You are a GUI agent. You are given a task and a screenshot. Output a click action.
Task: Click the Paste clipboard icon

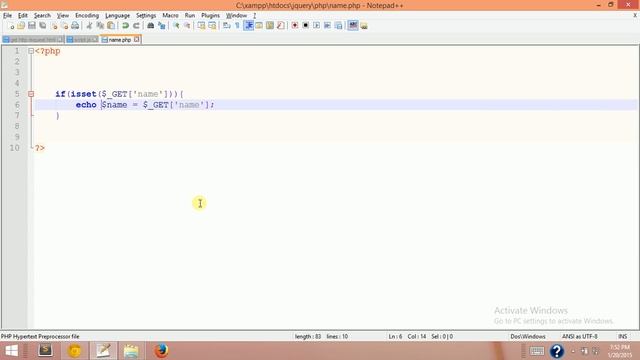[x=111, y=26]
